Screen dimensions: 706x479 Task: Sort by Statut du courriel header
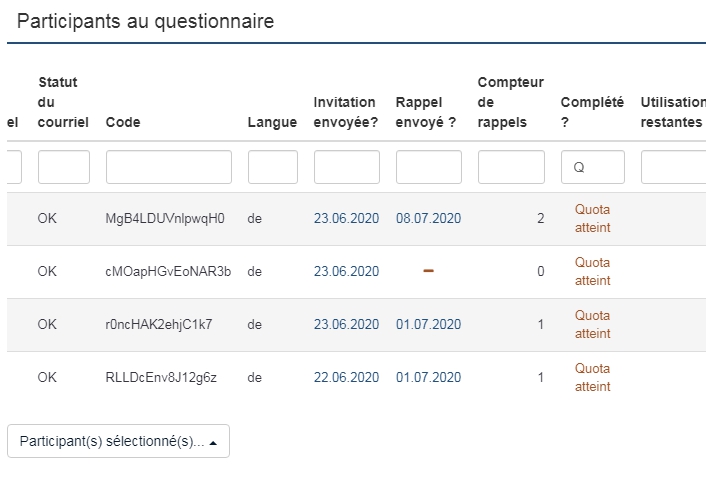(63, 102)
